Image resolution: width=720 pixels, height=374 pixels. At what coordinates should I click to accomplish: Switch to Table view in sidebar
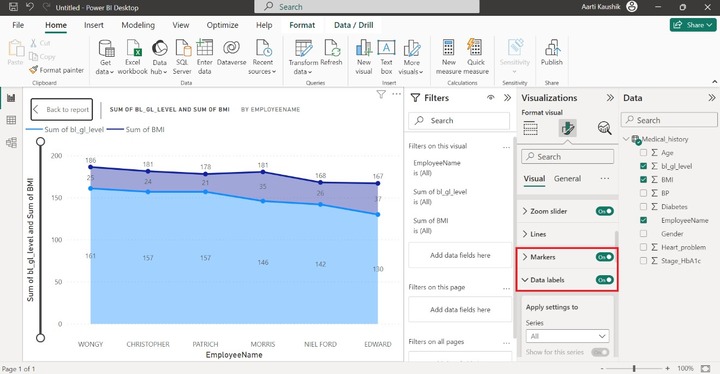point(11,120)
